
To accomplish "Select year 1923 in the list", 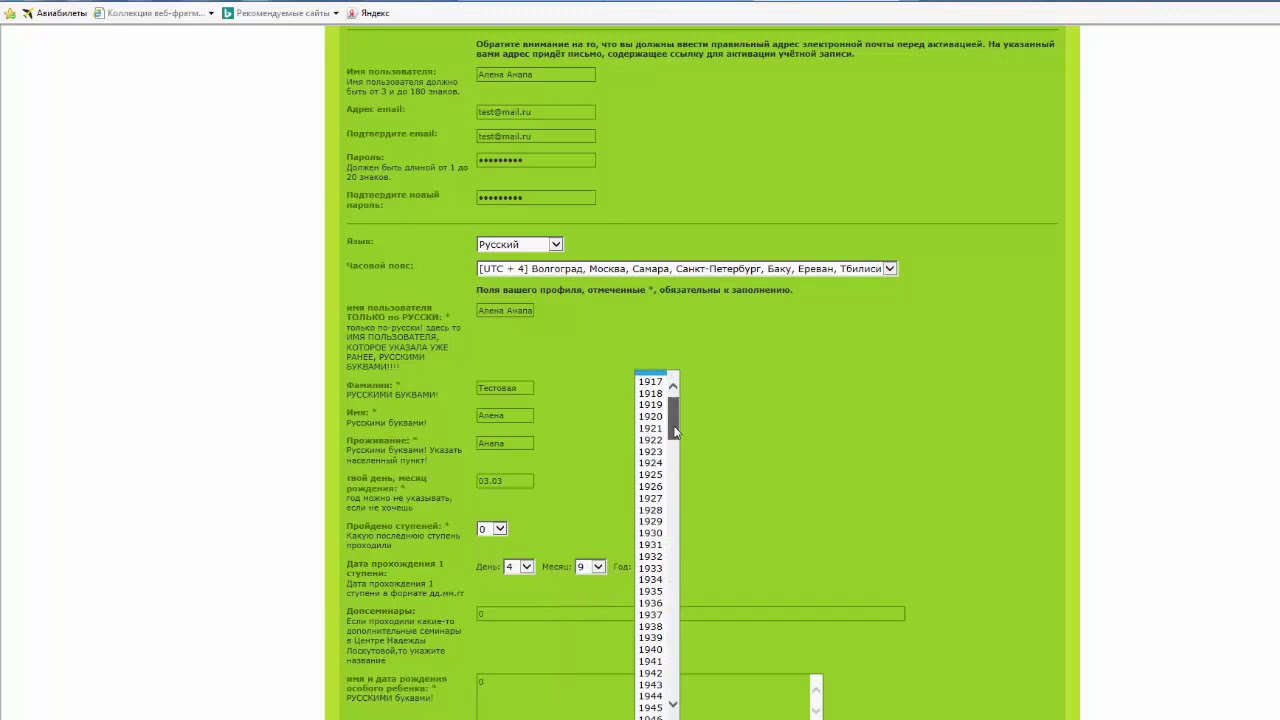I will tap(650, 452).
